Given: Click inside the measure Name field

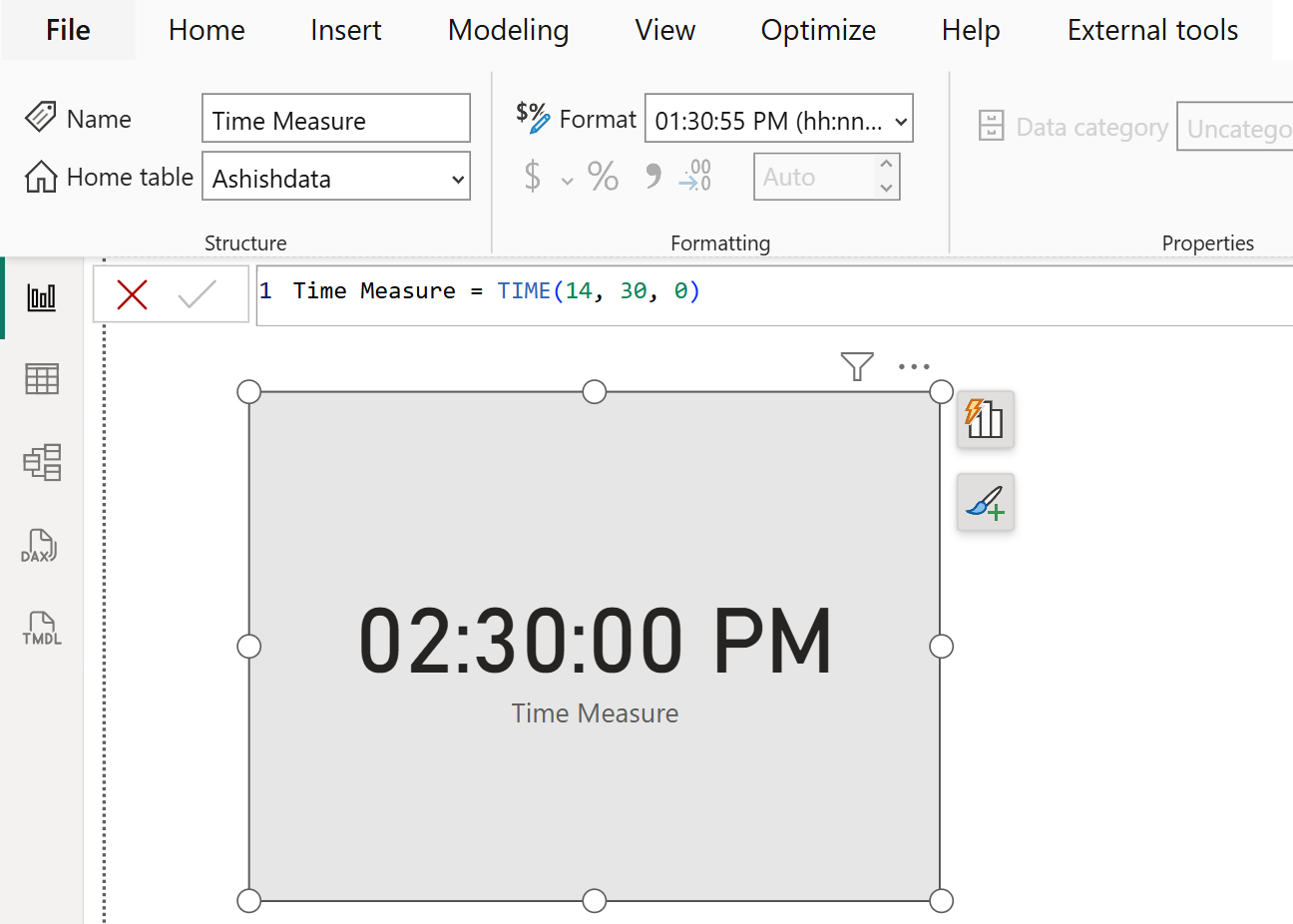Looking at the screenshot, I should (x=335, y=118).
